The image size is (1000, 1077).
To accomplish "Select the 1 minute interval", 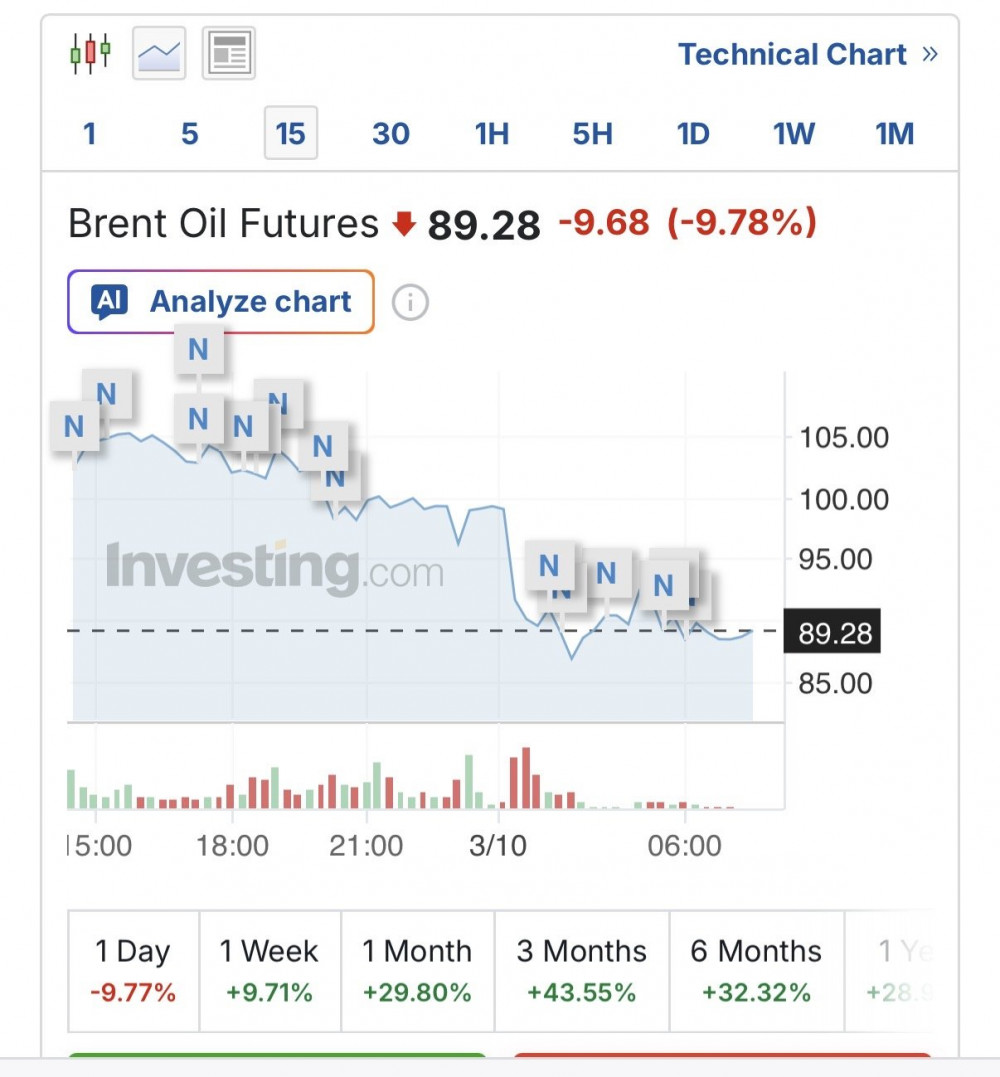I will click(89, 133).
